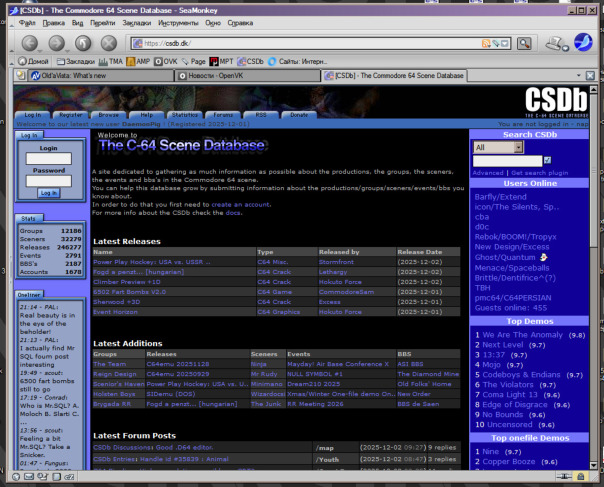Open Mail & Newsgroups from the status bar
The width and height of the screenshot is (604, 487).
29,477
